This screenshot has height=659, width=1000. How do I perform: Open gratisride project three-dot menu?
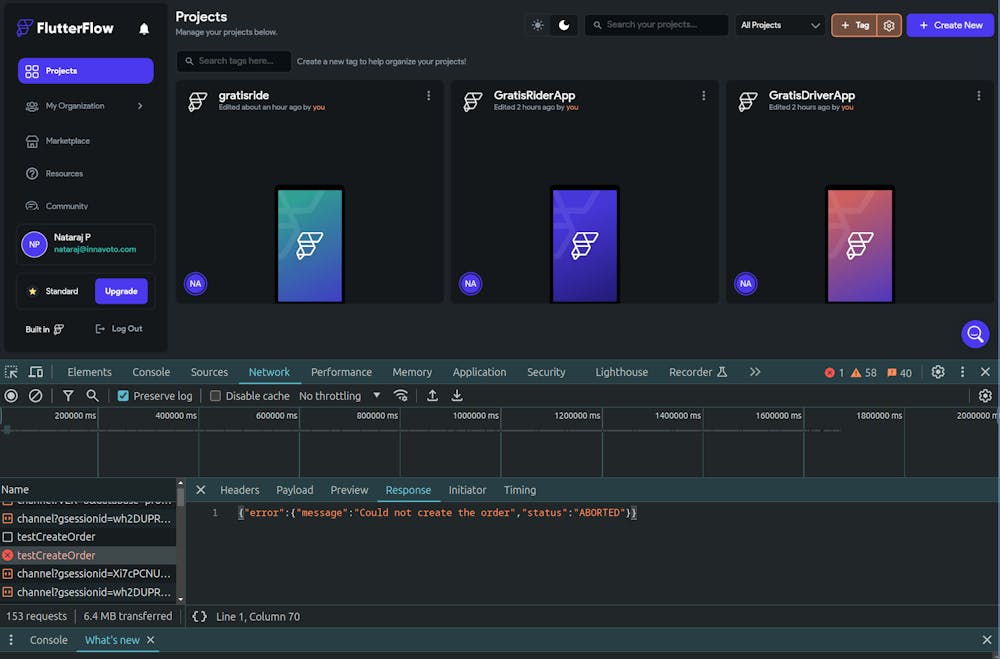coord(429,96)
